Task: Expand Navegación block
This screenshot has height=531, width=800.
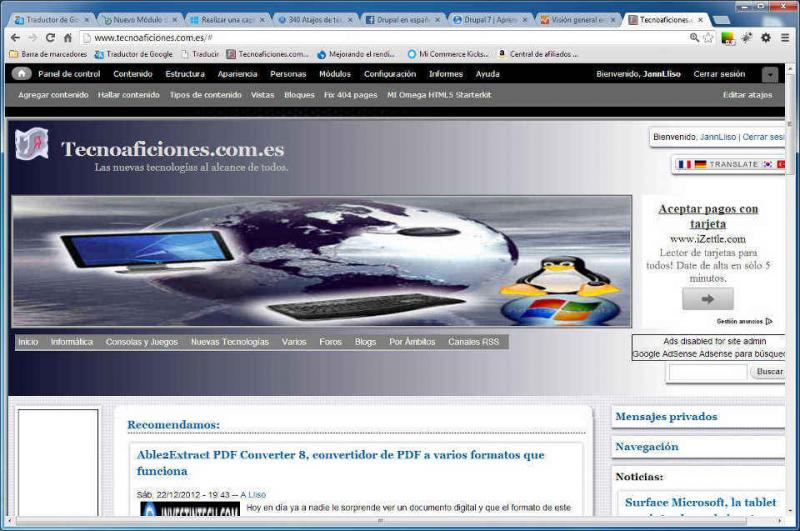Action: pos(646,447)
